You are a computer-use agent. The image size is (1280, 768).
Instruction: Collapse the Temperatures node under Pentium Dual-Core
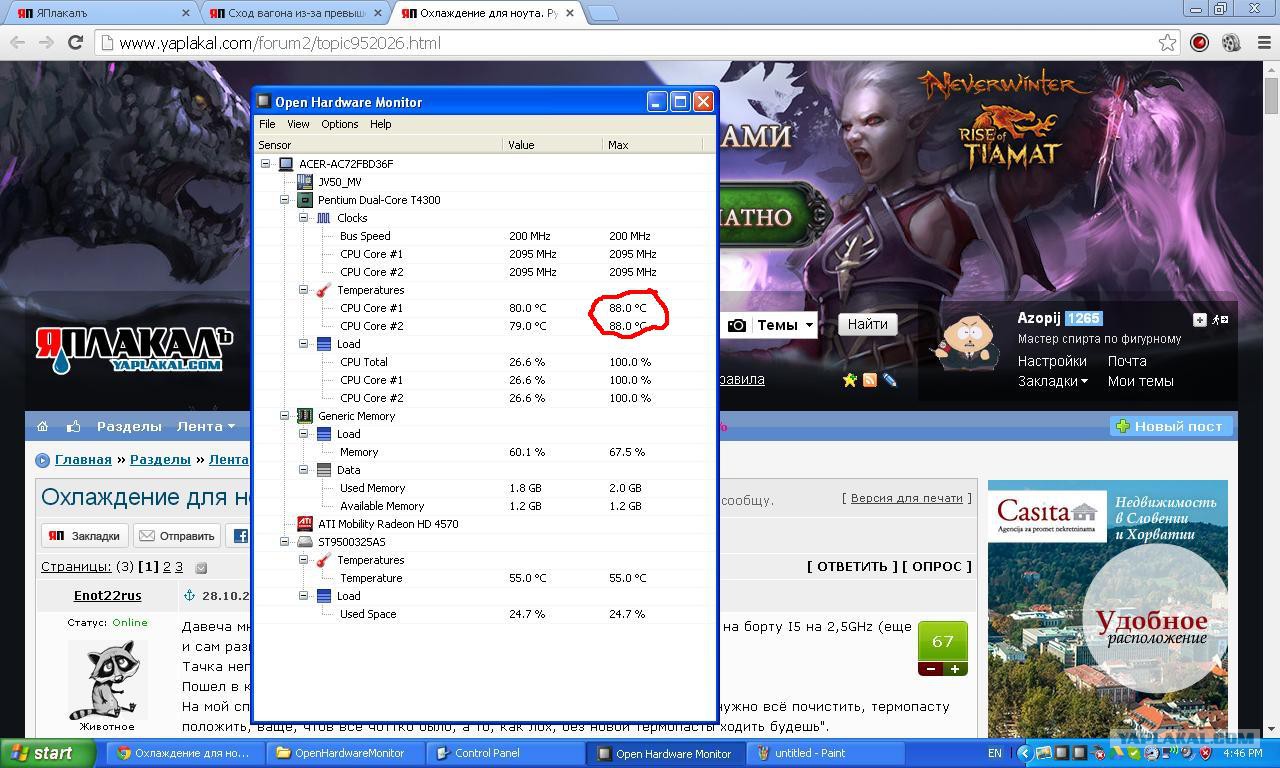click(x=304, y=290)
